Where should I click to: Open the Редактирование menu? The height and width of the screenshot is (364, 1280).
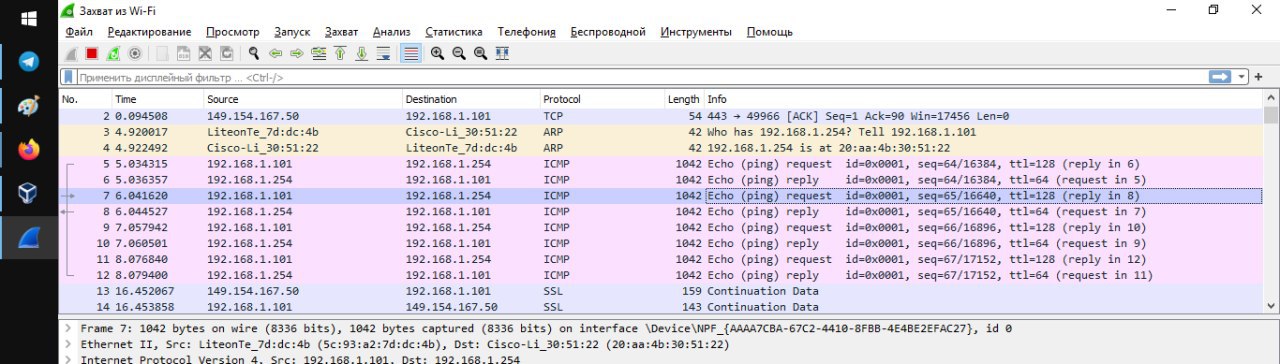149,32
